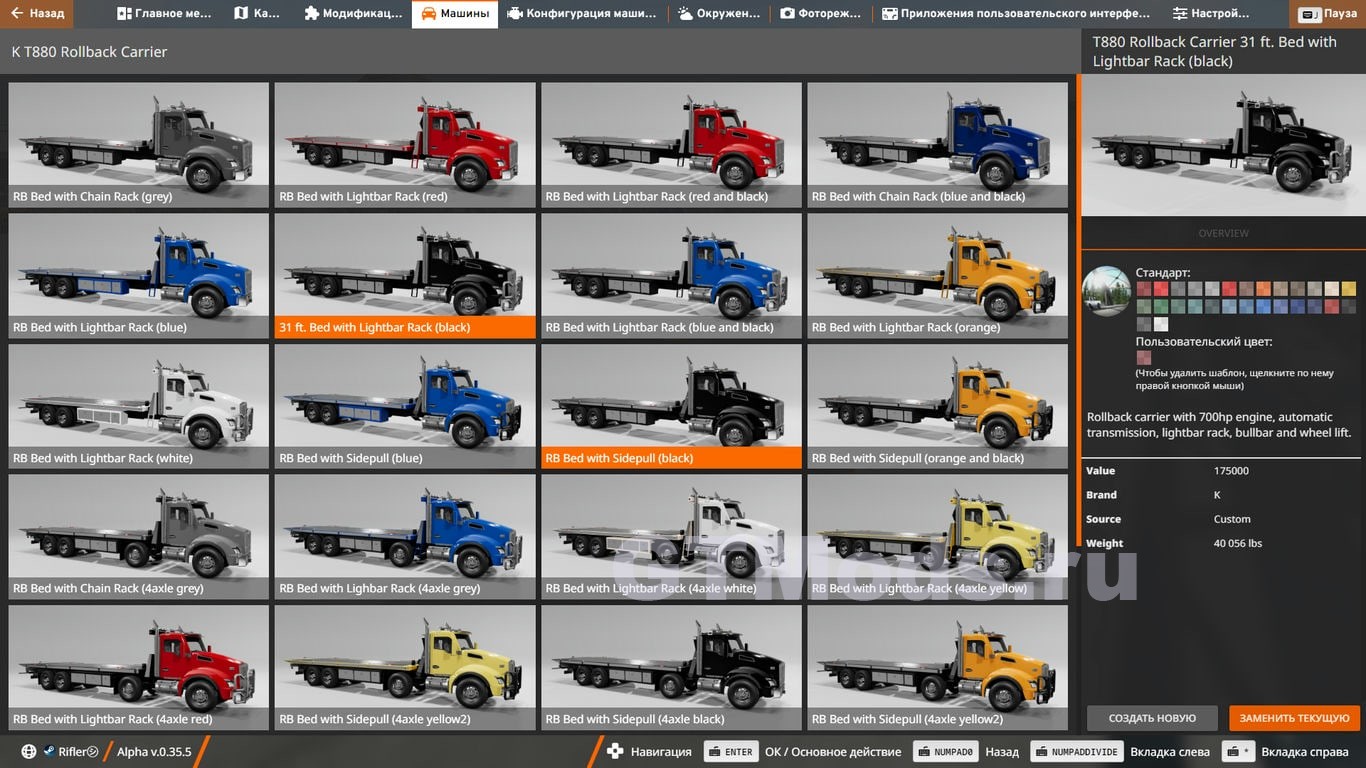Switch to the Машины tab
This screenshot has height=768, width=1366.
click(x=454, y=14)
